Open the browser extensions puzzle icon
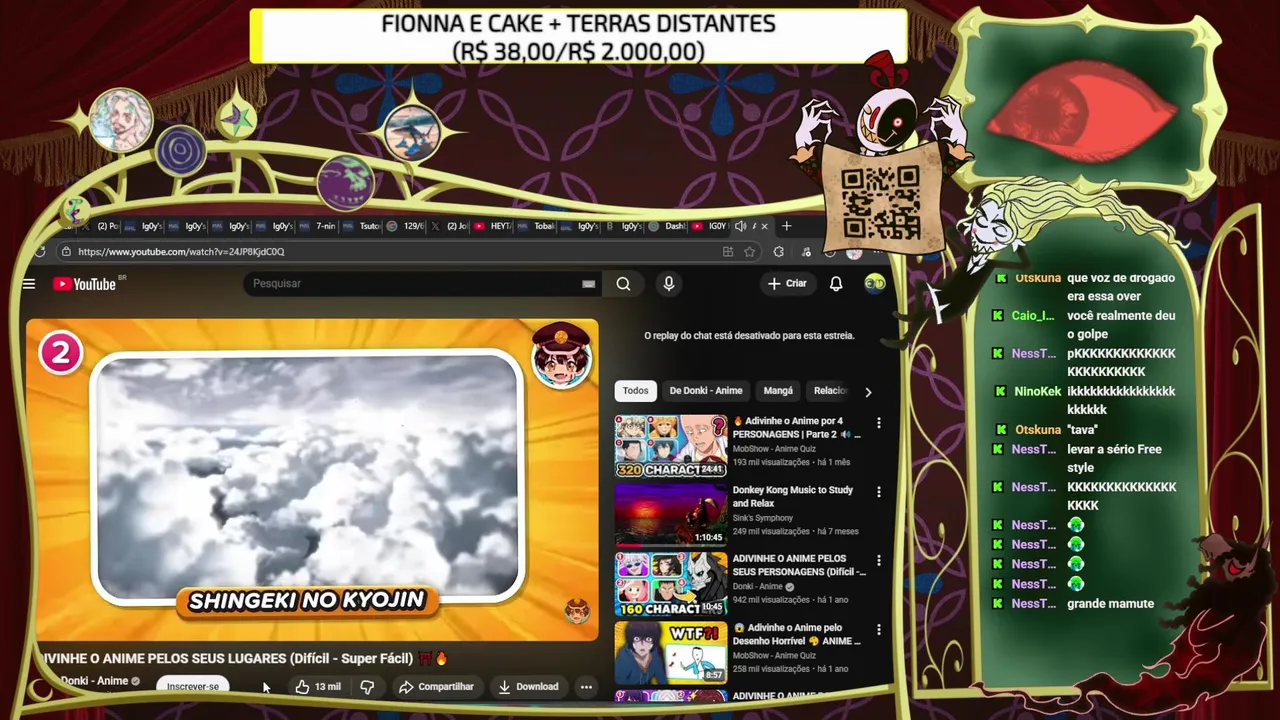Viewport: 1280px width, 720px height. pyautogui.click(x=779, y=252)
